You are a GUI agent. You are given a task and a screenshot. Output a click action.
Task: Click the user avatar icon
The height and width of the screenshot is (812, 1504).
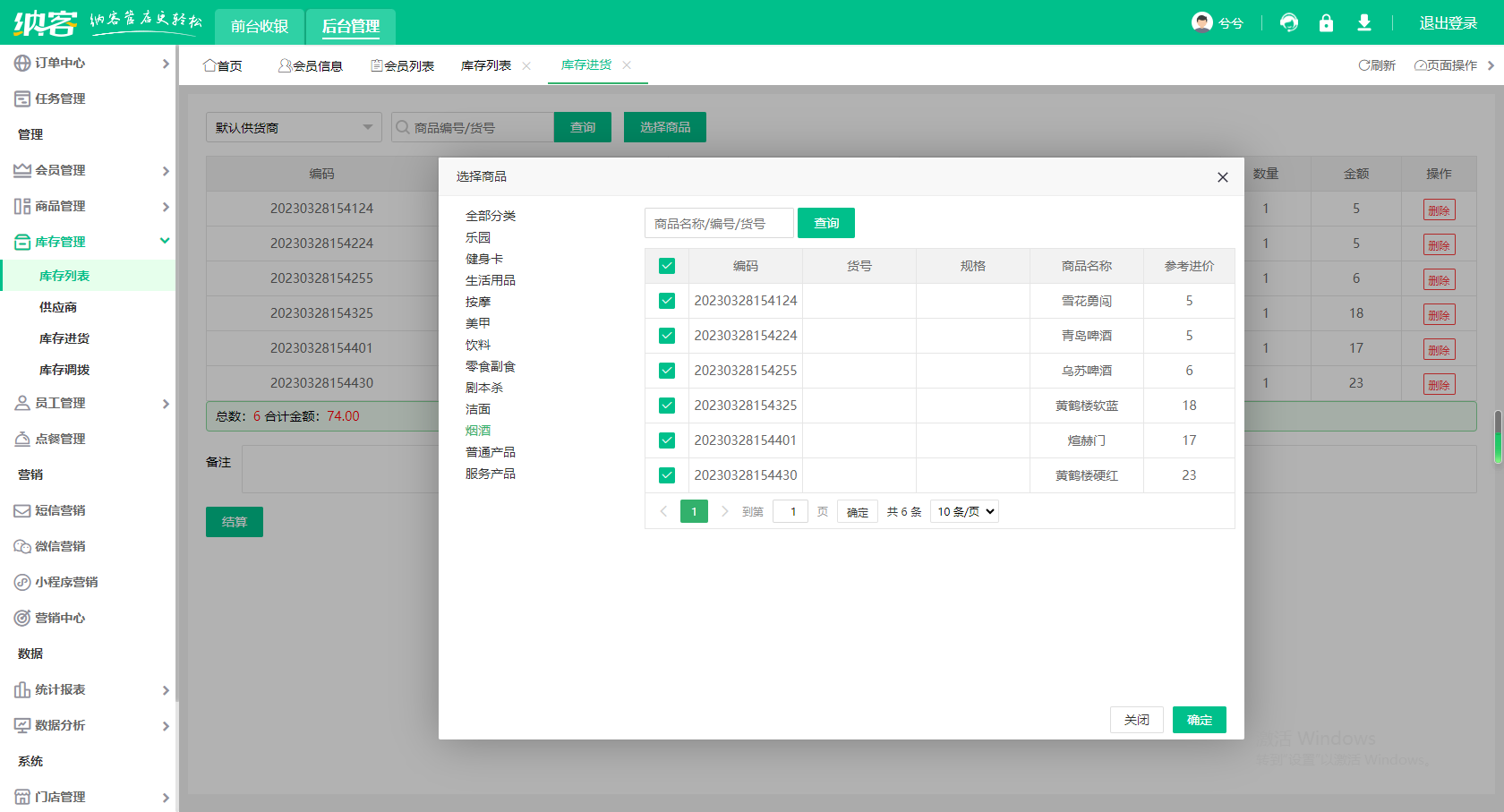pyautogui.click(x=1201, y=22)
